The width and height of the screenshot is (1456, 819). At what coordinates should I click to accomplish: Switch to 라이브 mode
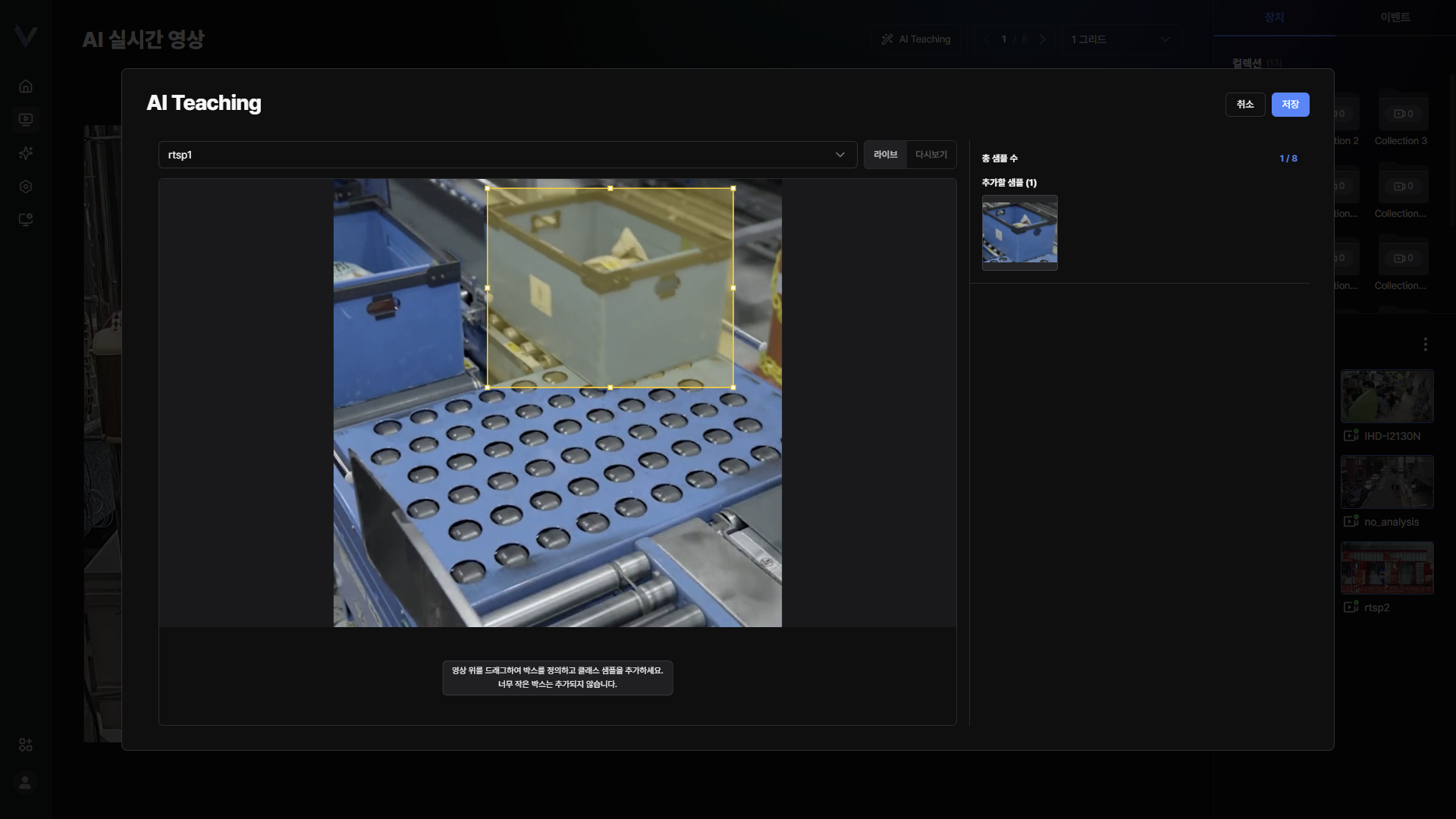click(x=885, y=155)
